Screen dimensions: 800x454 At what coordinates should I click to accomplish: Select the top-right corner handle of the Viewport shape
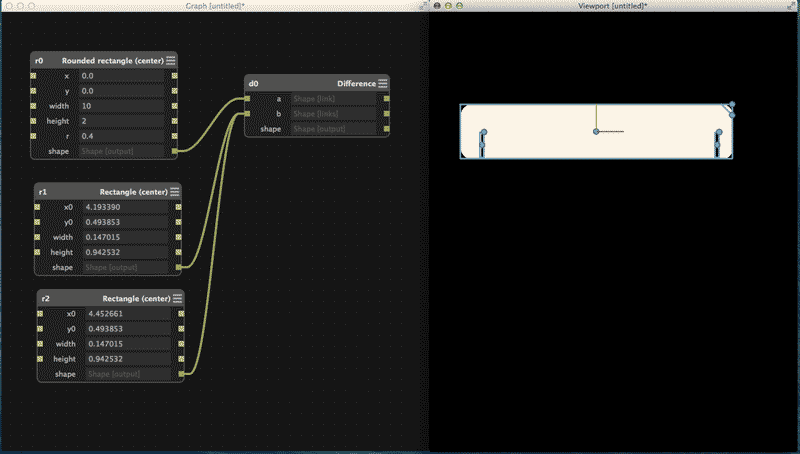point(732,105)
